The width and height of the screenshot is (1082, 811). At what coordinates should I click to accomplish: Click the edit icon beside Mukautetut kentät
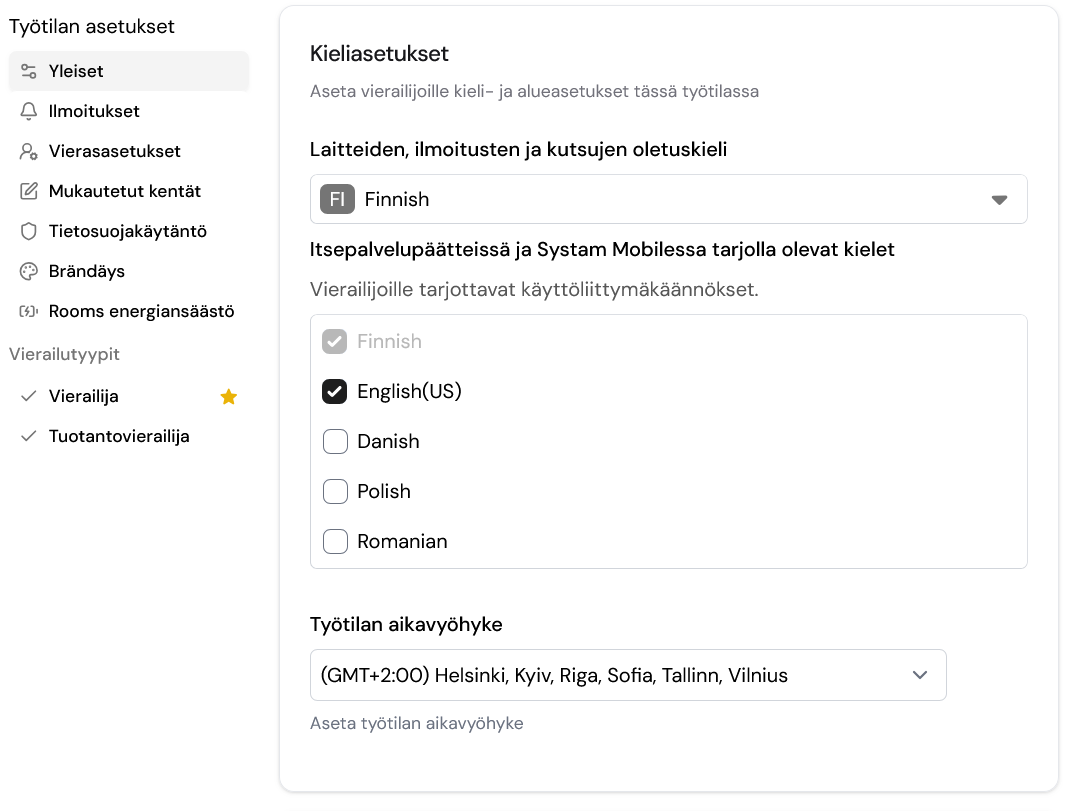coord(29,191)
